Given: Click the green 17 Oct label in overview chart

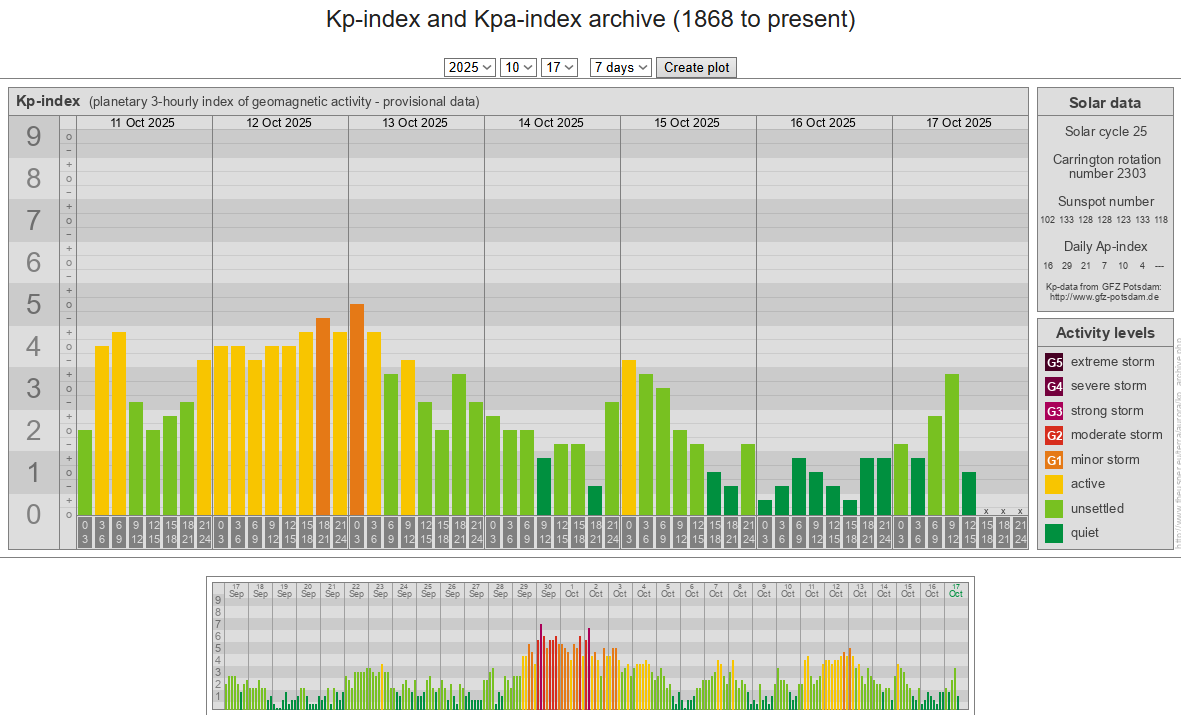Looking at the screenshot, I should (x=956, y=589).
